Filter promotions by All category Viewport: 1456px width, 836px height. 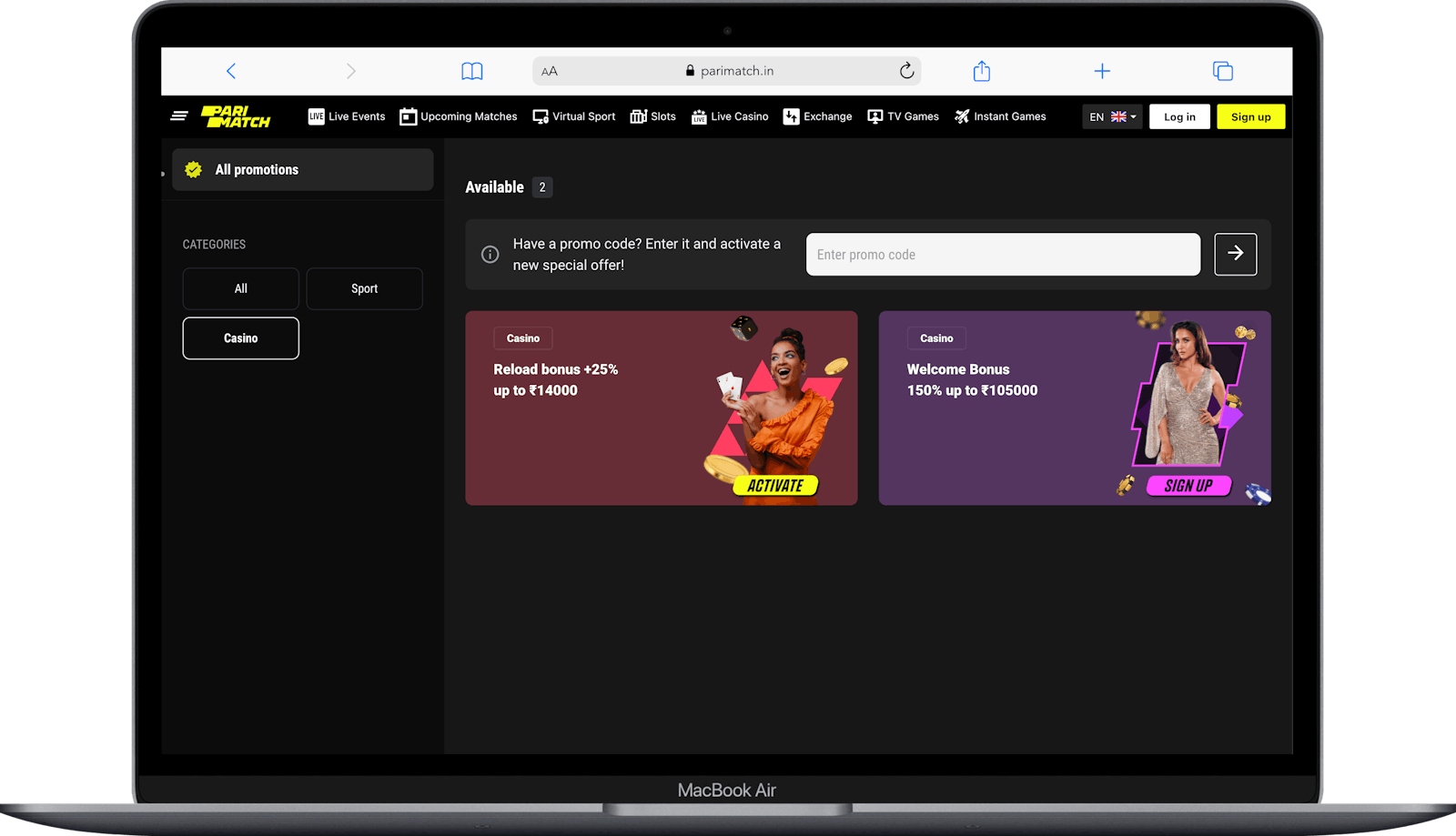tap(240, 288)
